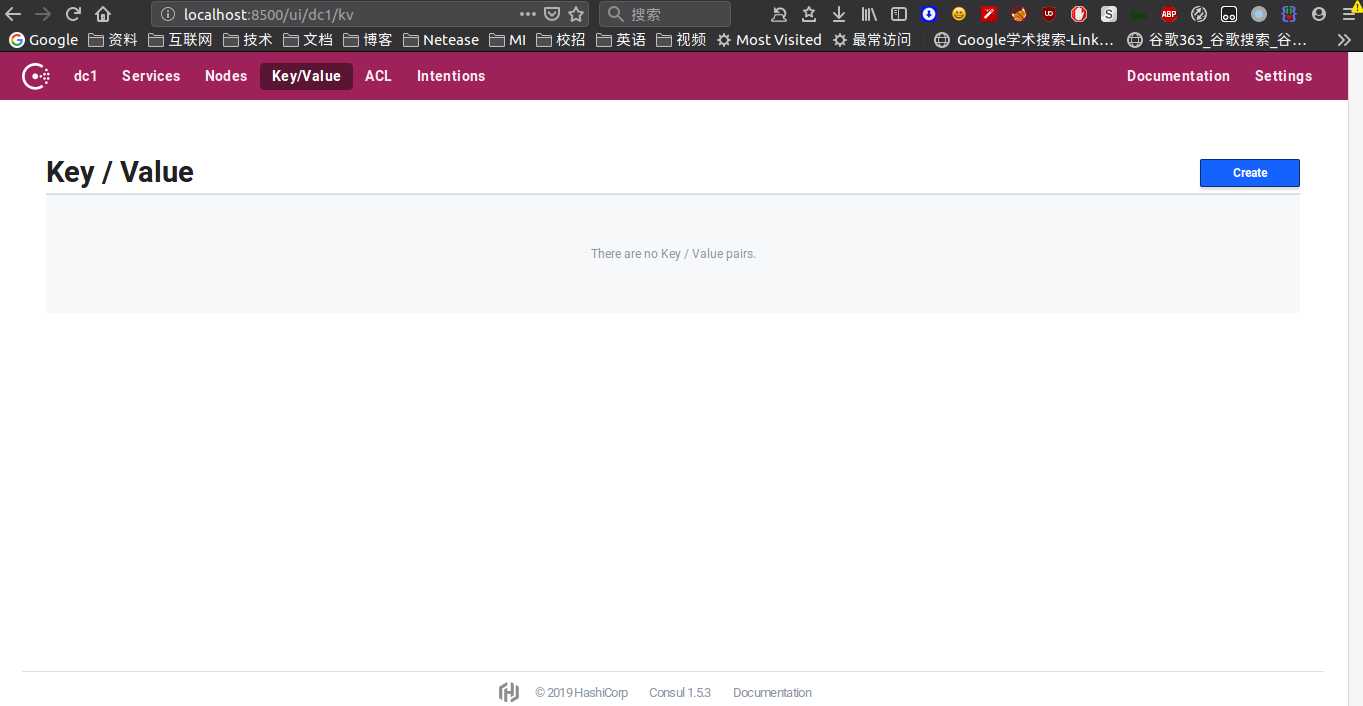1363x706 pixels.
Task: Show site information via the address bar info icon
Action: click(167, 14)
